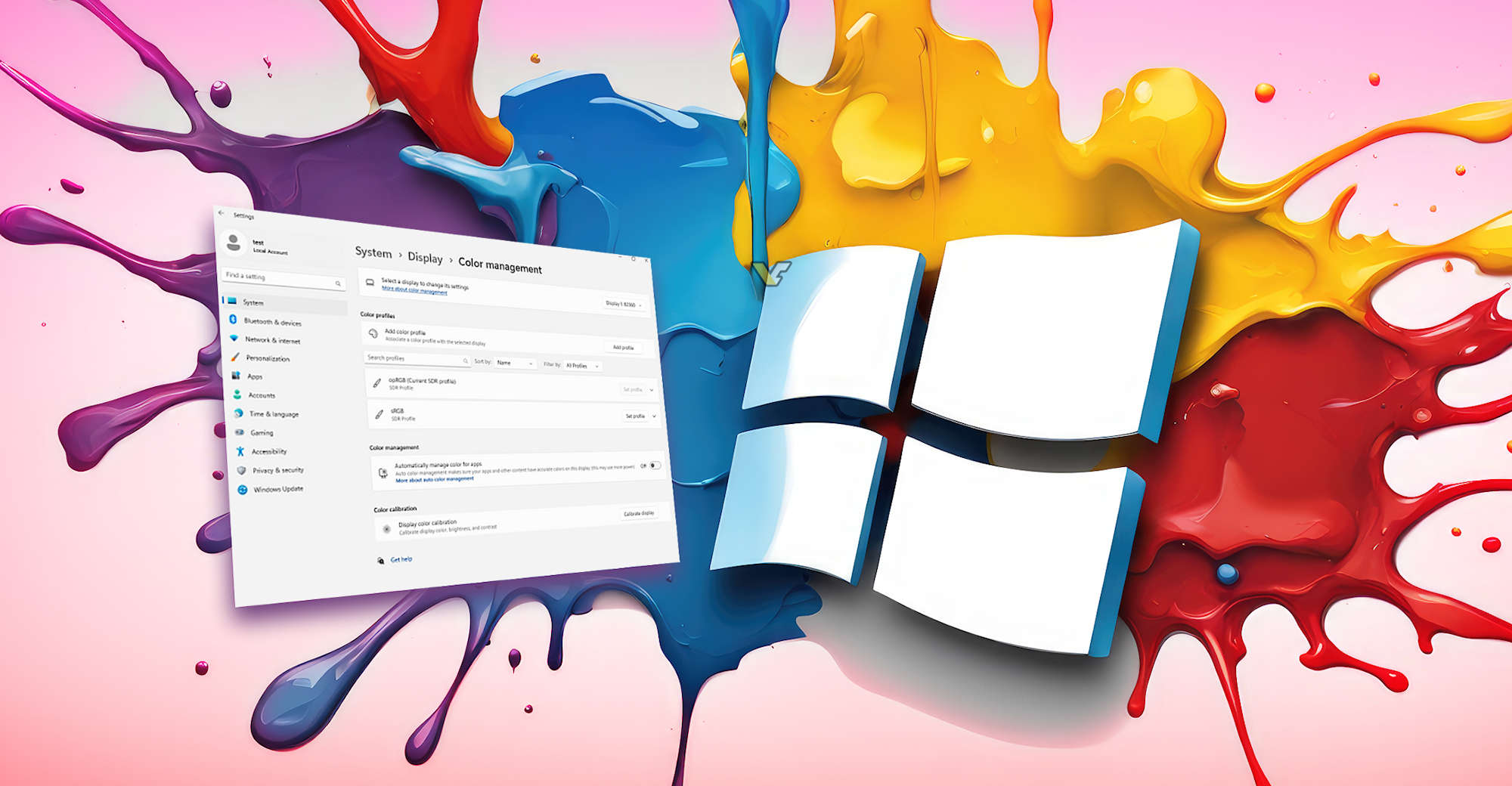
Task: Click the Windows Update icon
Action: (242, 489)
